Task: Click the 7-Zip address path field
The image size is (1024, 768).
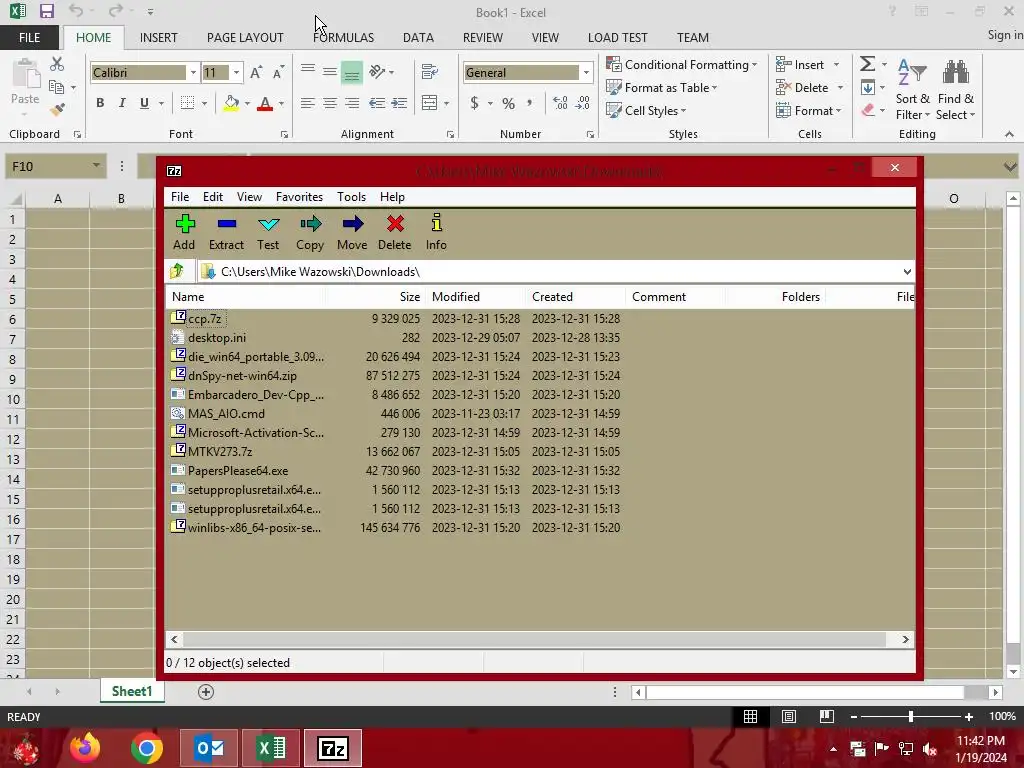Action: click(549, 272)
